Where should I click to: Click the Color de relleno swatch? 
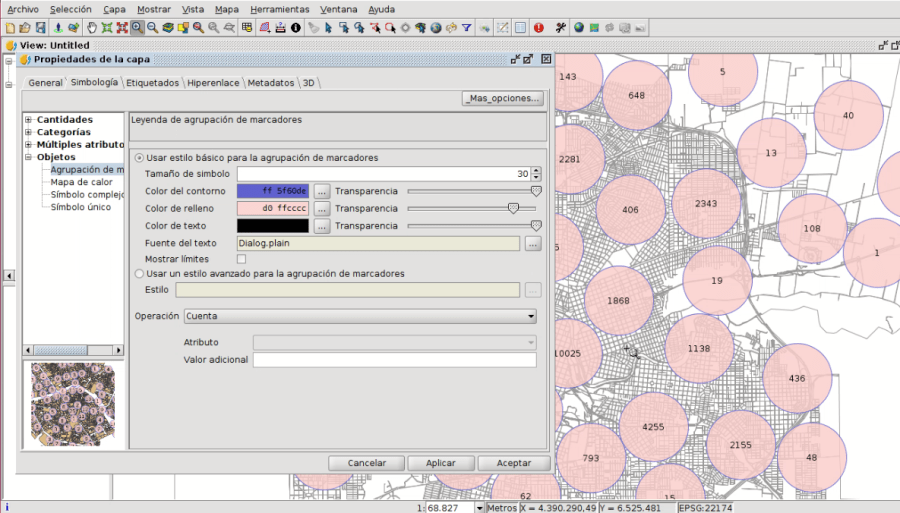(274, 209)
